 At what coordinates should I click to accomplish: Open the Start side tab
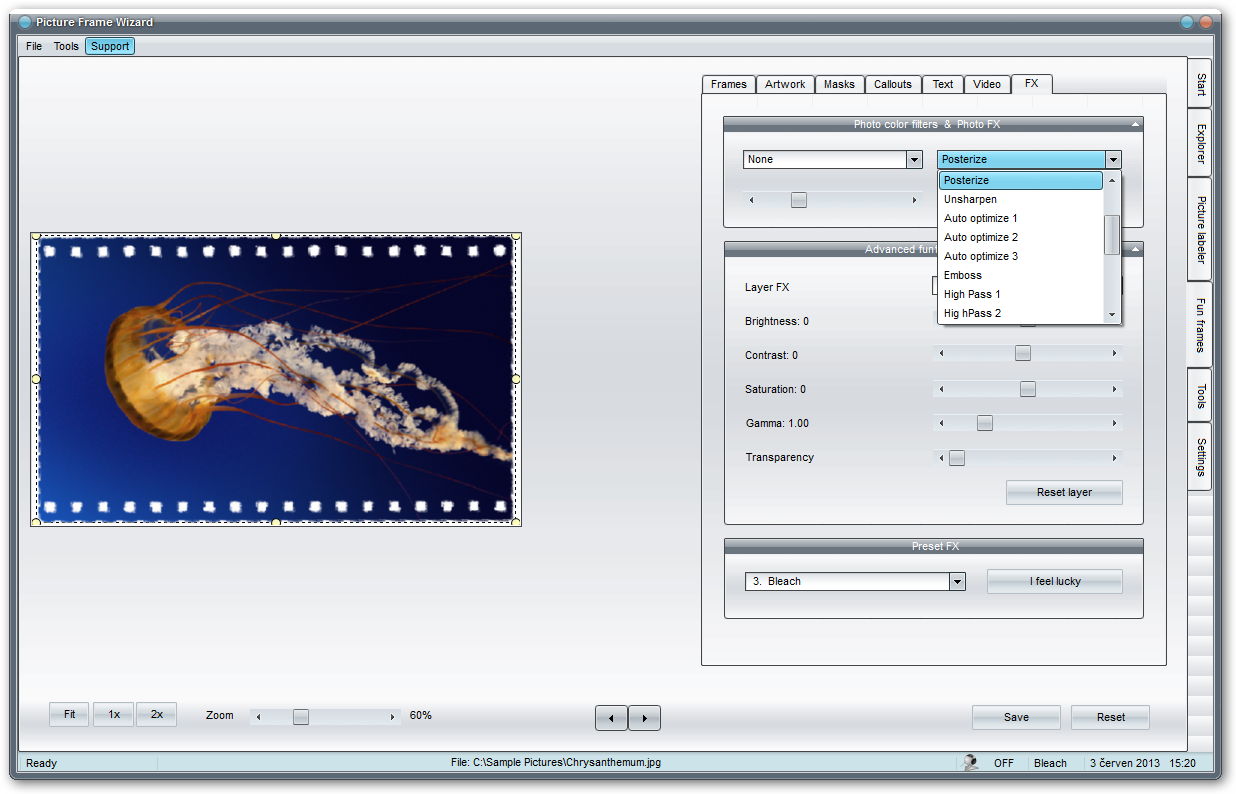click(x=1200, y=84)
